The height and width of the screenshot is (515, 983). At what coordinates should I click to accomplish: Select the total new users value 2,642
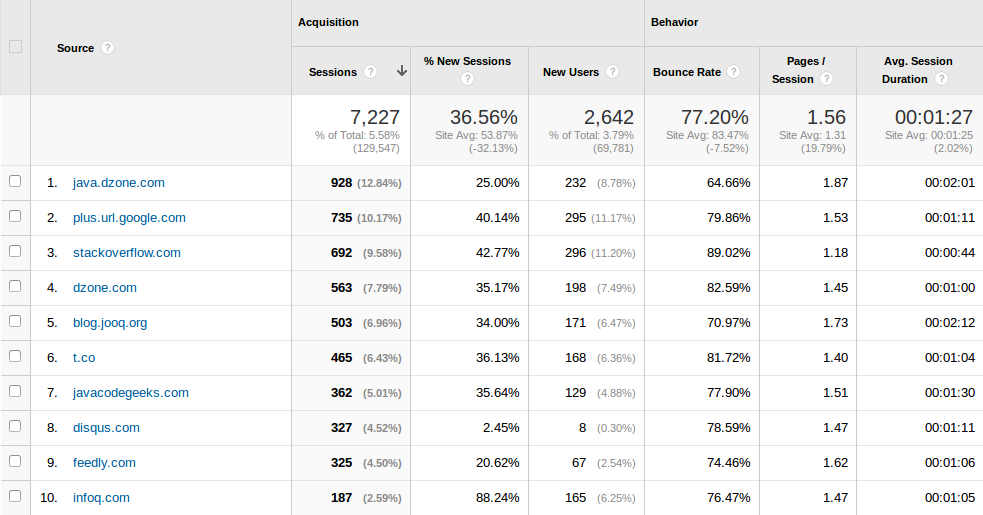[x=609, y=117]
